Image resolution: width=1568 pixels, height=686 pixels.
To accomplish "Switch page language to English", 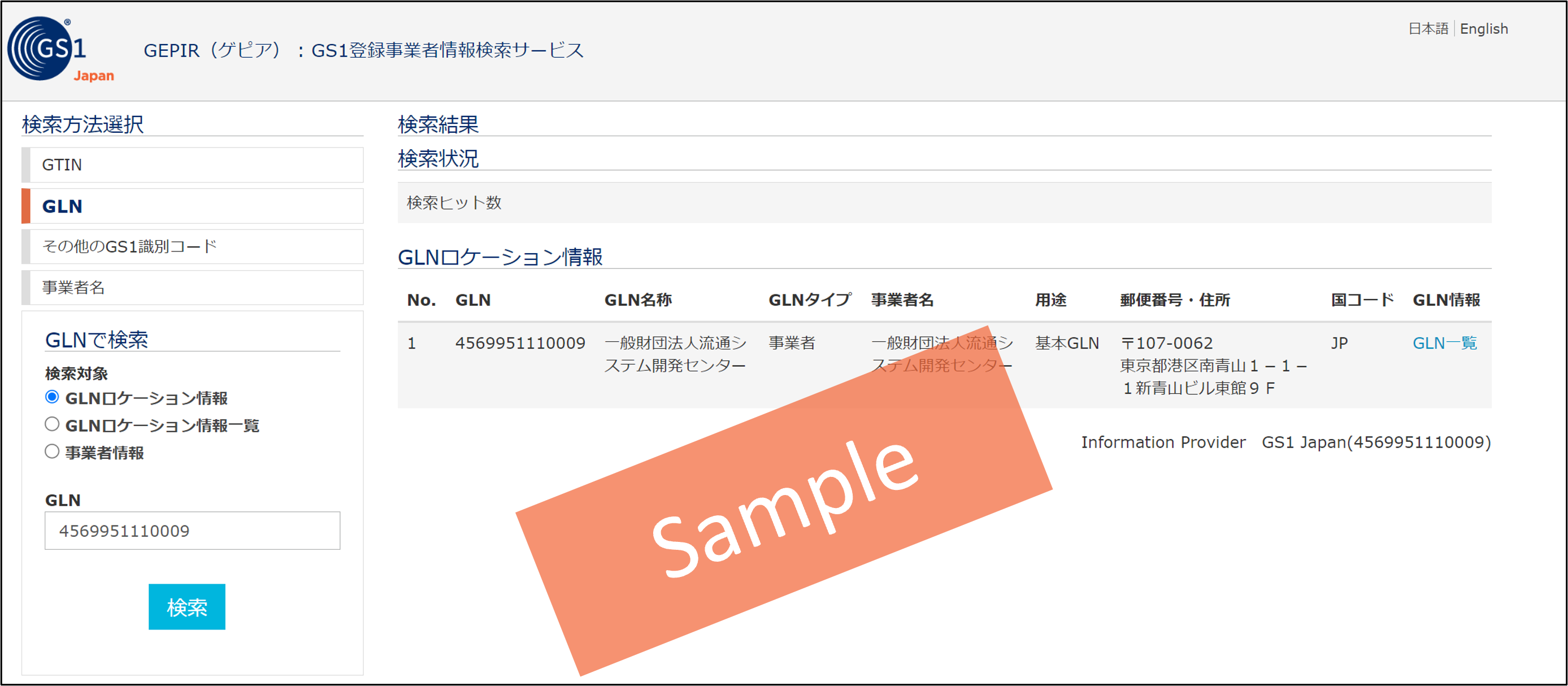I will point(1484,28).
